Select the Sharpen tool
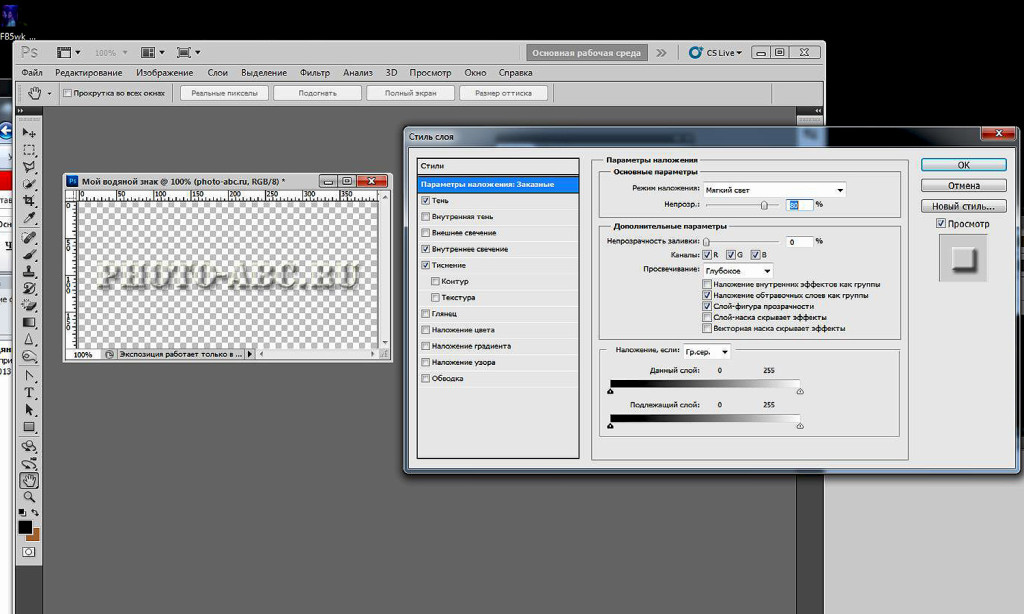The width and height of the screenshot is (1024, 614). pyautogui.click(x=29, y=339)
